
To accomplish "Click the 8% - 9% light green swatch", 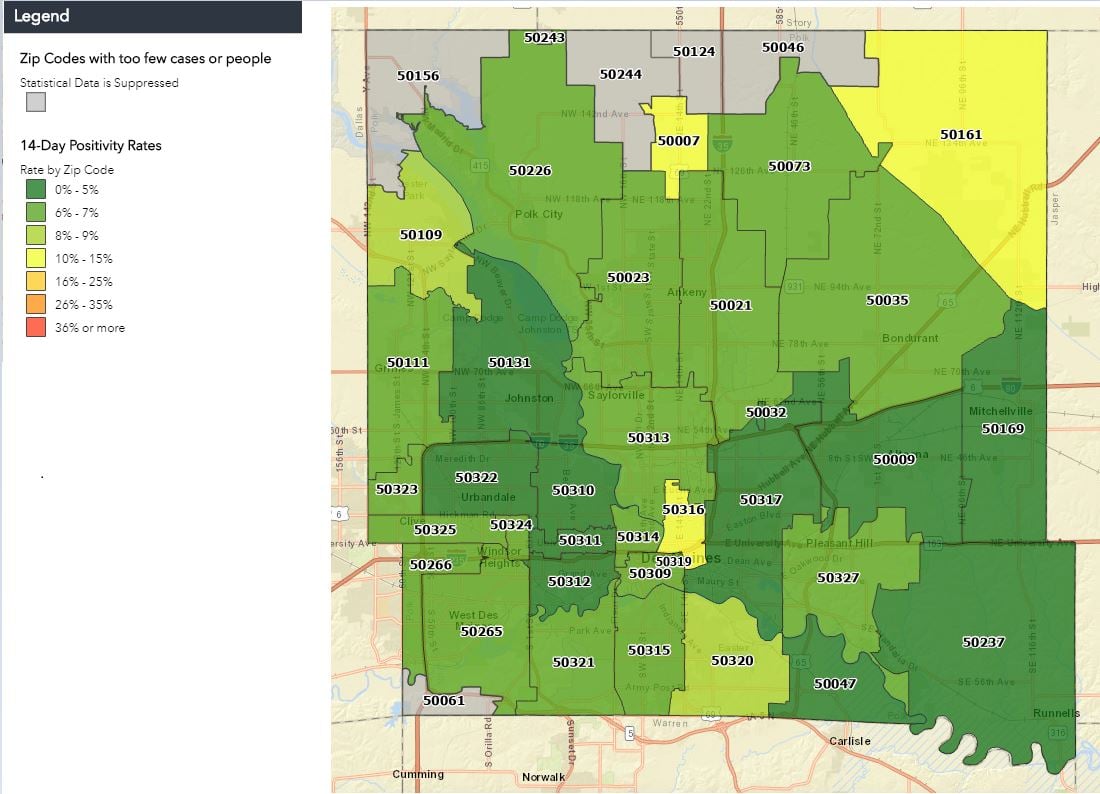I will (x=36, y=235).
